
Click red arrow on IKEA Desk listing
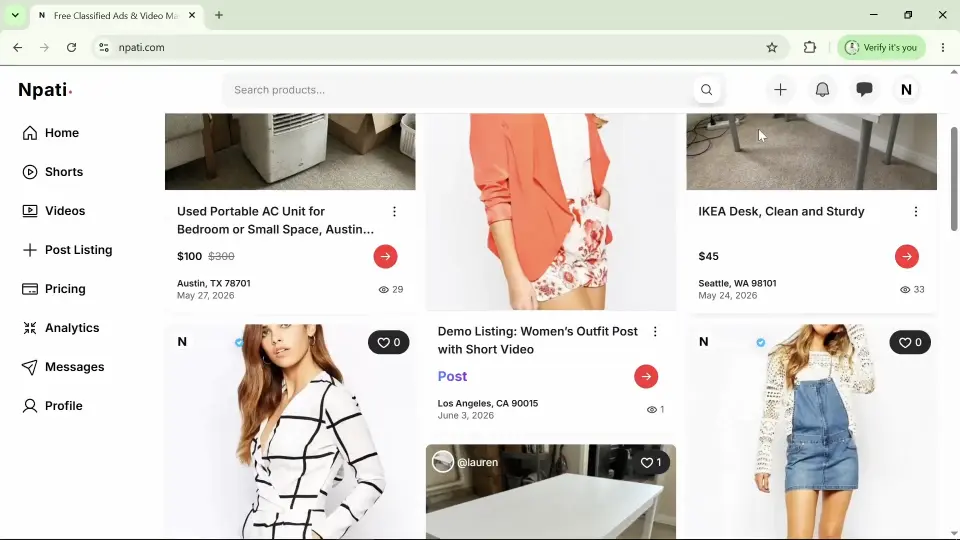[907, 257]
